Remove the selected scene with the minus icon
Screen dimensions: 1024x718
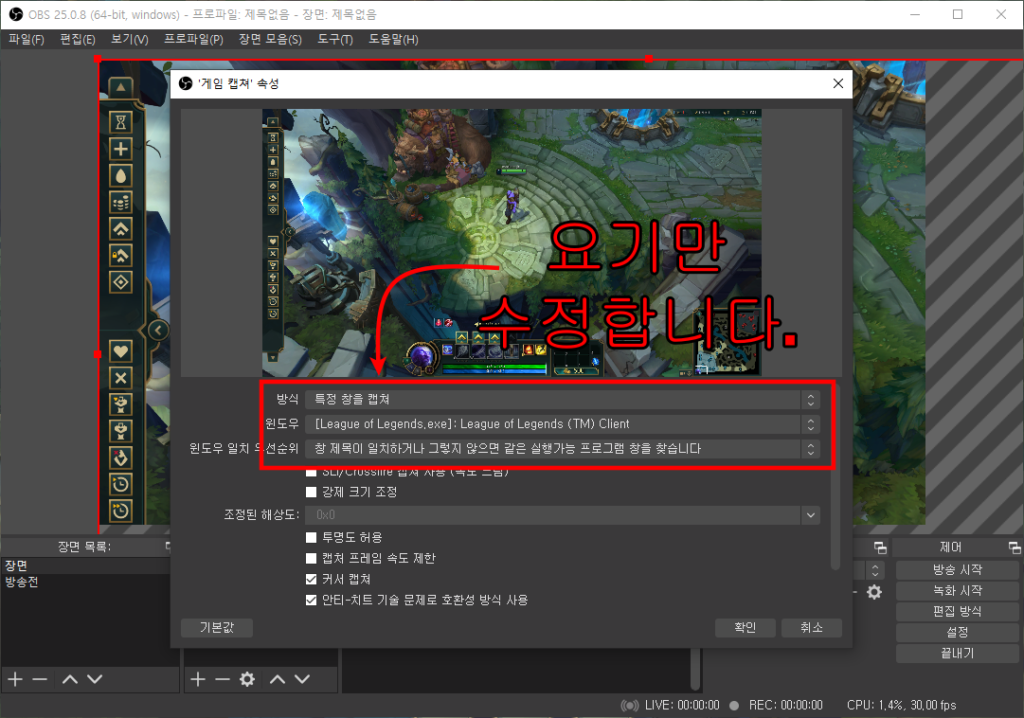[40, 679]
